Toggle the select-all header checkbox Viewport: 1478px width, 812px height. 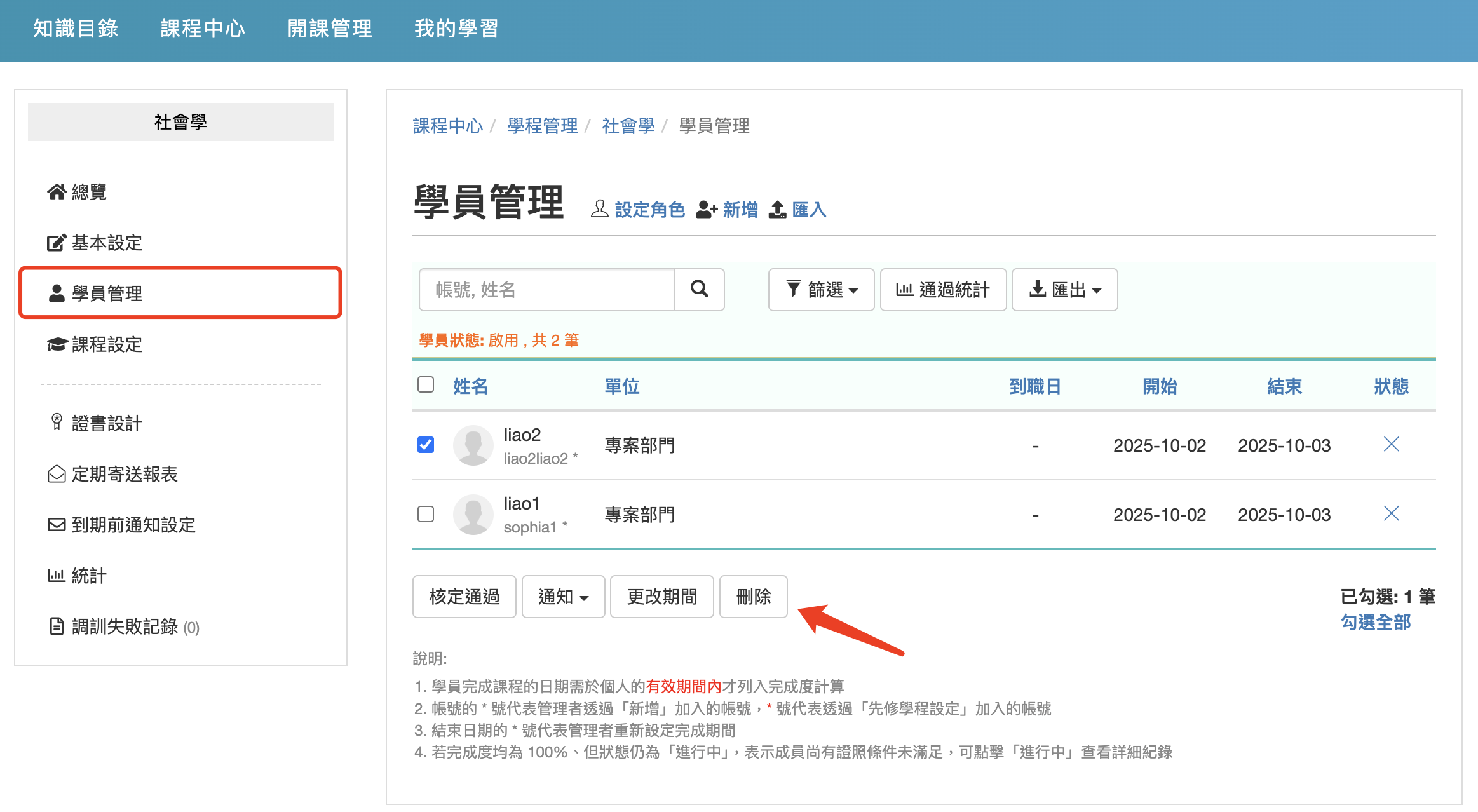(426, 384)
